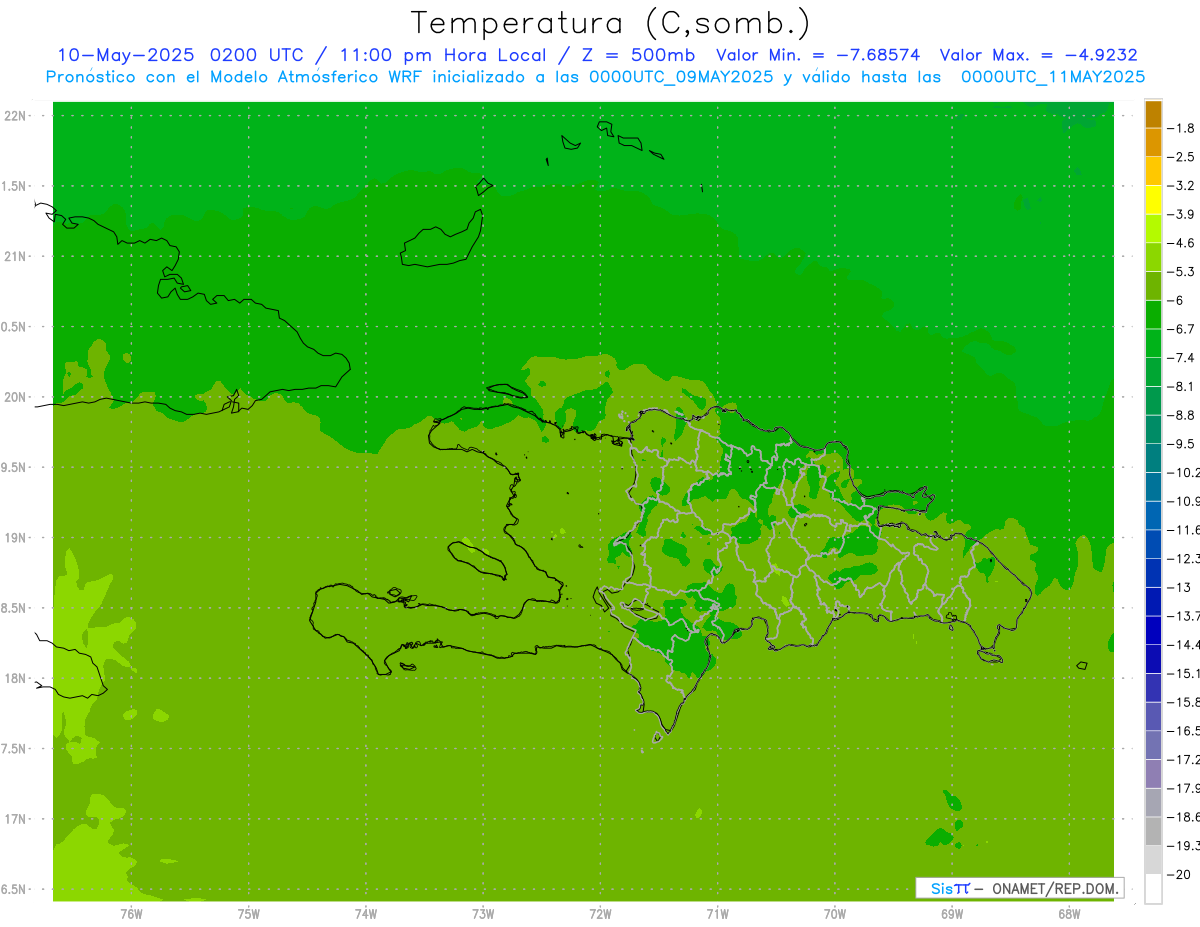
Task: Click the "-1.8" legend value
Action: tap(1181, 128)
